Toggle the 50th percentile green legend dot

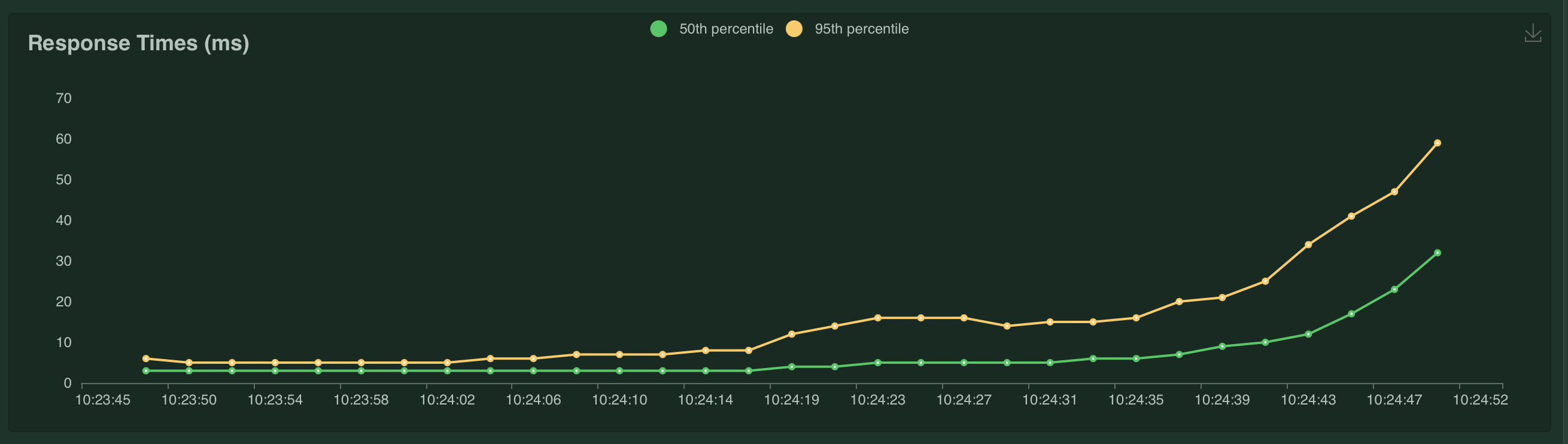click(658, 29)
